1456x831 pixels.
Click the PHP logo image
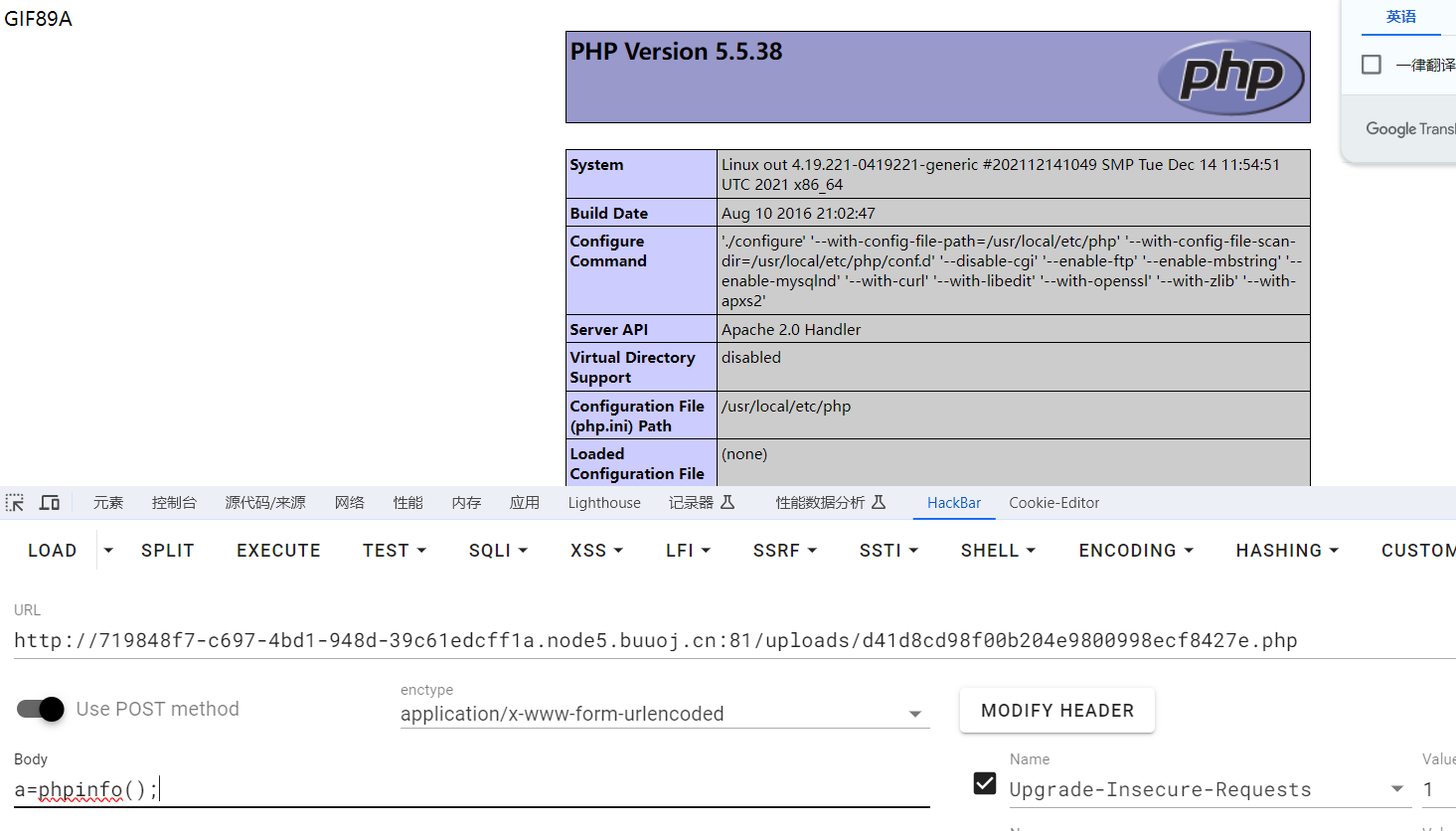1230,77
